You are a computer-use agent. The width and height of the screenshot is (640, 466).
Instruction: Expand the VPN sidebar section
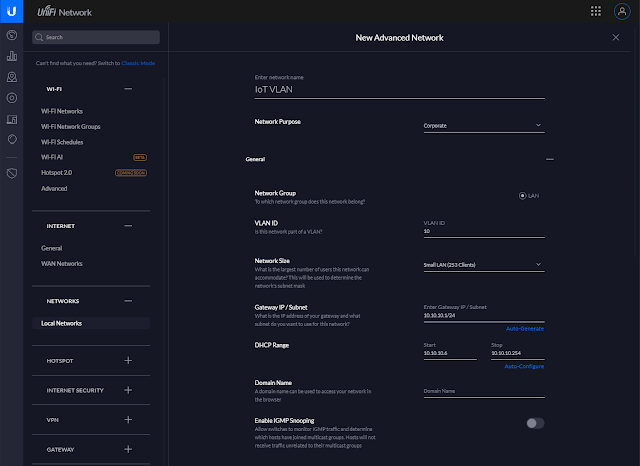point(128,419)
